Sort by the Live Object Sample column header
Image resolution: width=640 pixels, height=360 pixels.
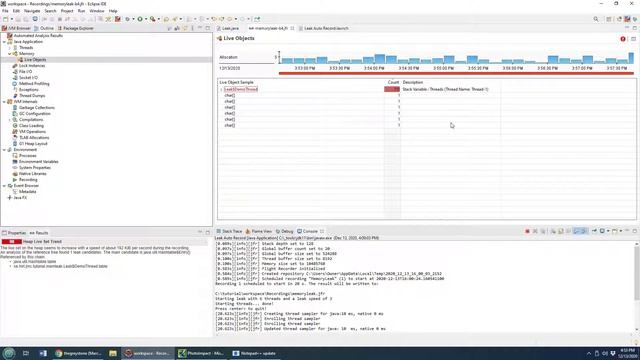(x=236, y=82)
